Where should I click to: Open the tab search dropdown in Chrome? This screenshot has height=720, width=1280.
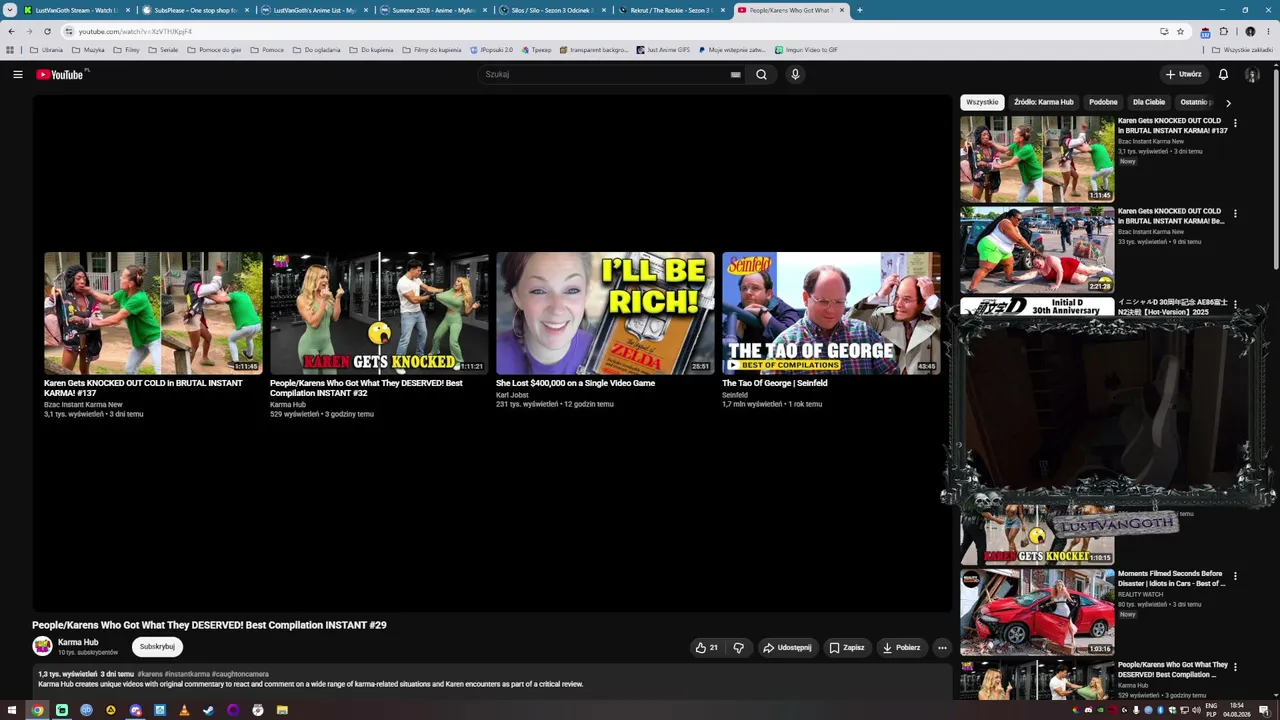pos(10,10)
